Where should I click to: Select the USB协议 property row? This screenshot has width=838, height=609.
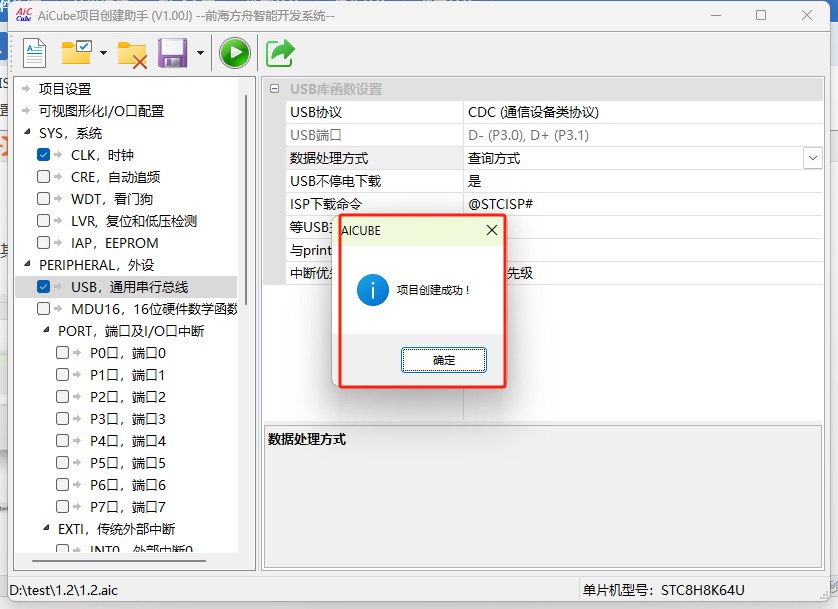click(x=554, y=112)
